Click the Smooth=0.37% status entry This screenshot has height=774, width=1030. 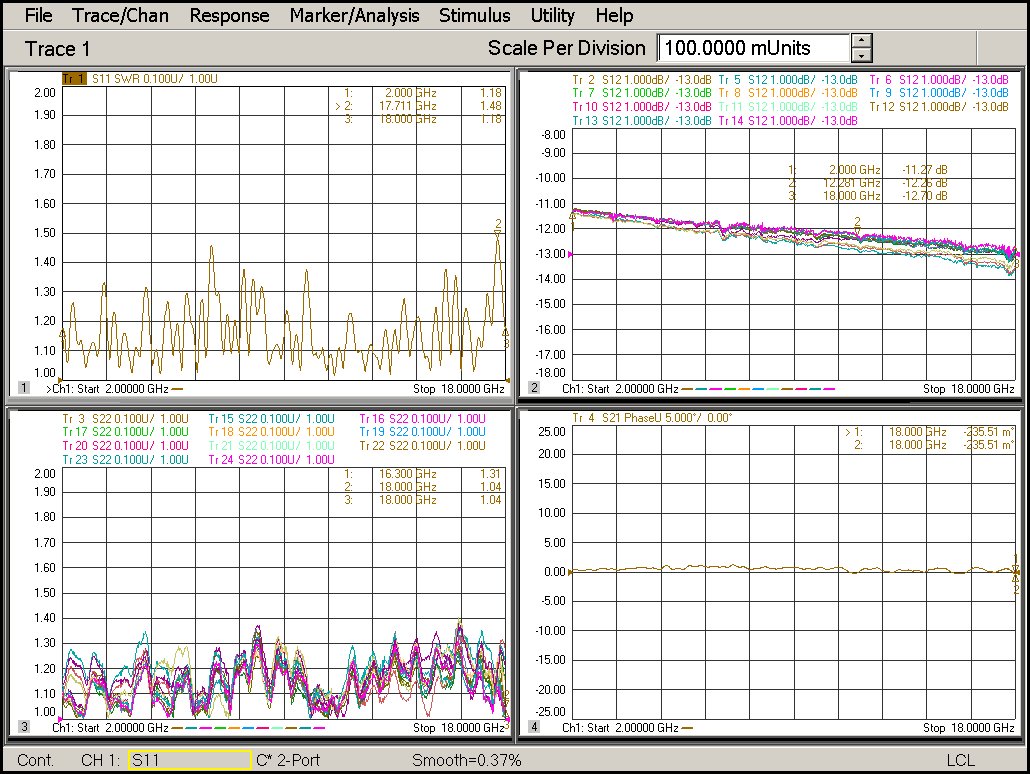466,760
